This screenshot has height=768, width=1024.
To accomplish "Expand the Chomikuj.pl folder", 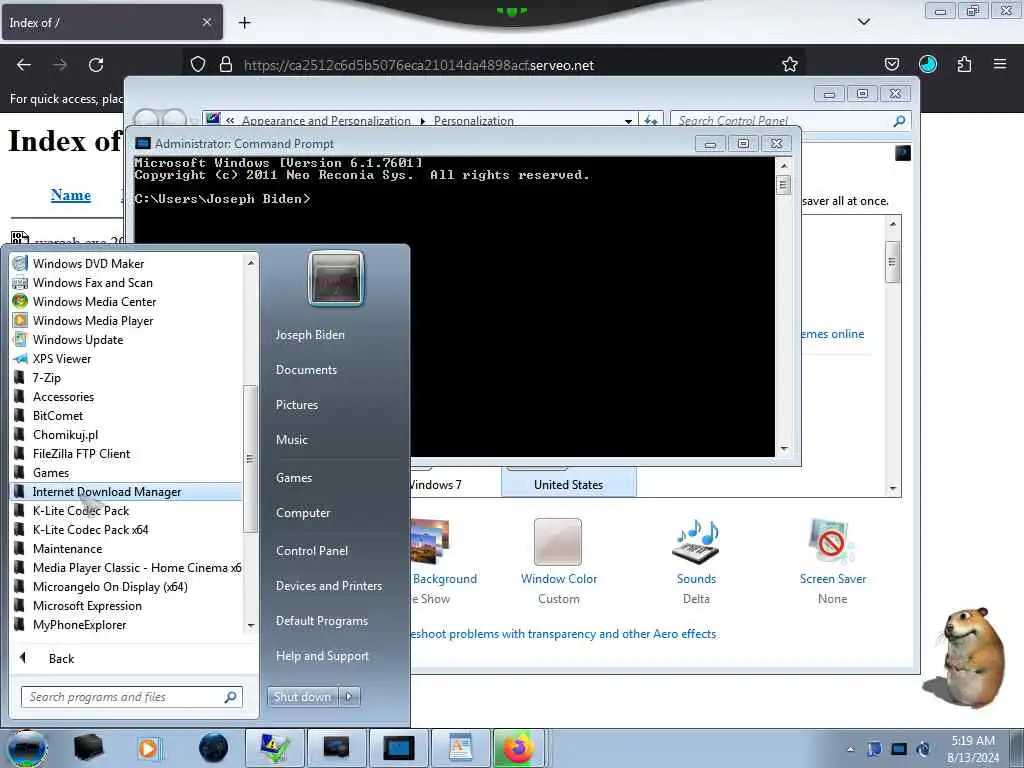I will coord(65,434).
